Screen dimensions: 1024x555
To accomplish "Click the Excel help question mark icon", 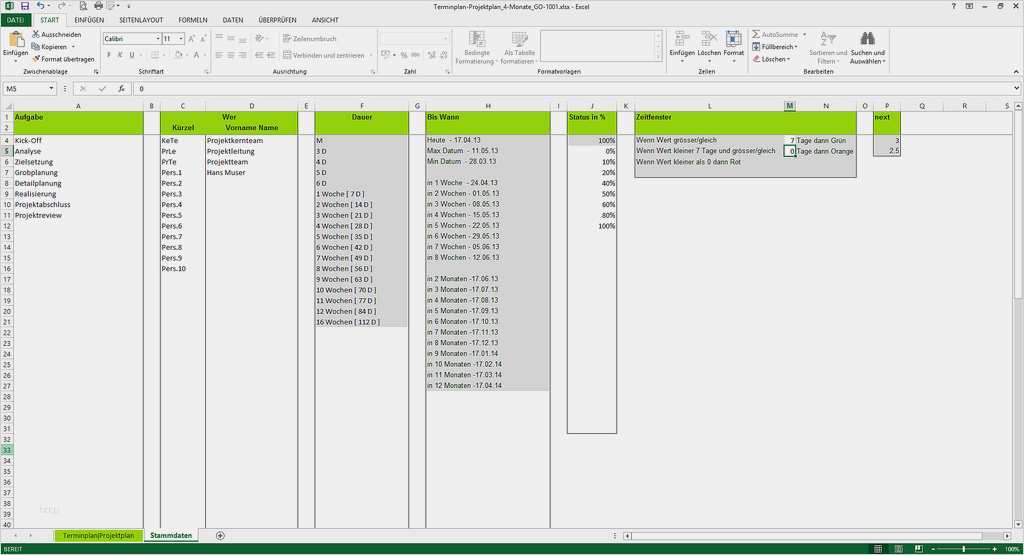I will (x=953, y=6).
